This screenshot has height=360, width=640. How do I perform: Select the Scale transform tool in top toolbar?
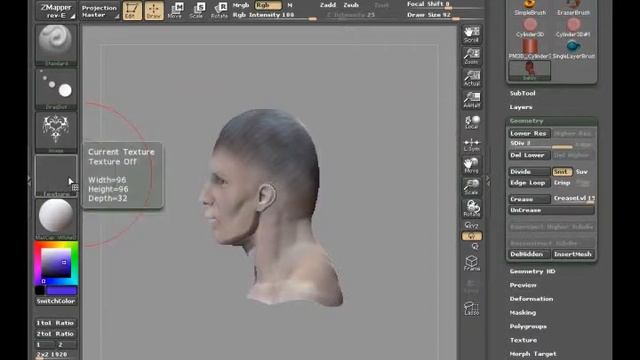pos(197,10)
